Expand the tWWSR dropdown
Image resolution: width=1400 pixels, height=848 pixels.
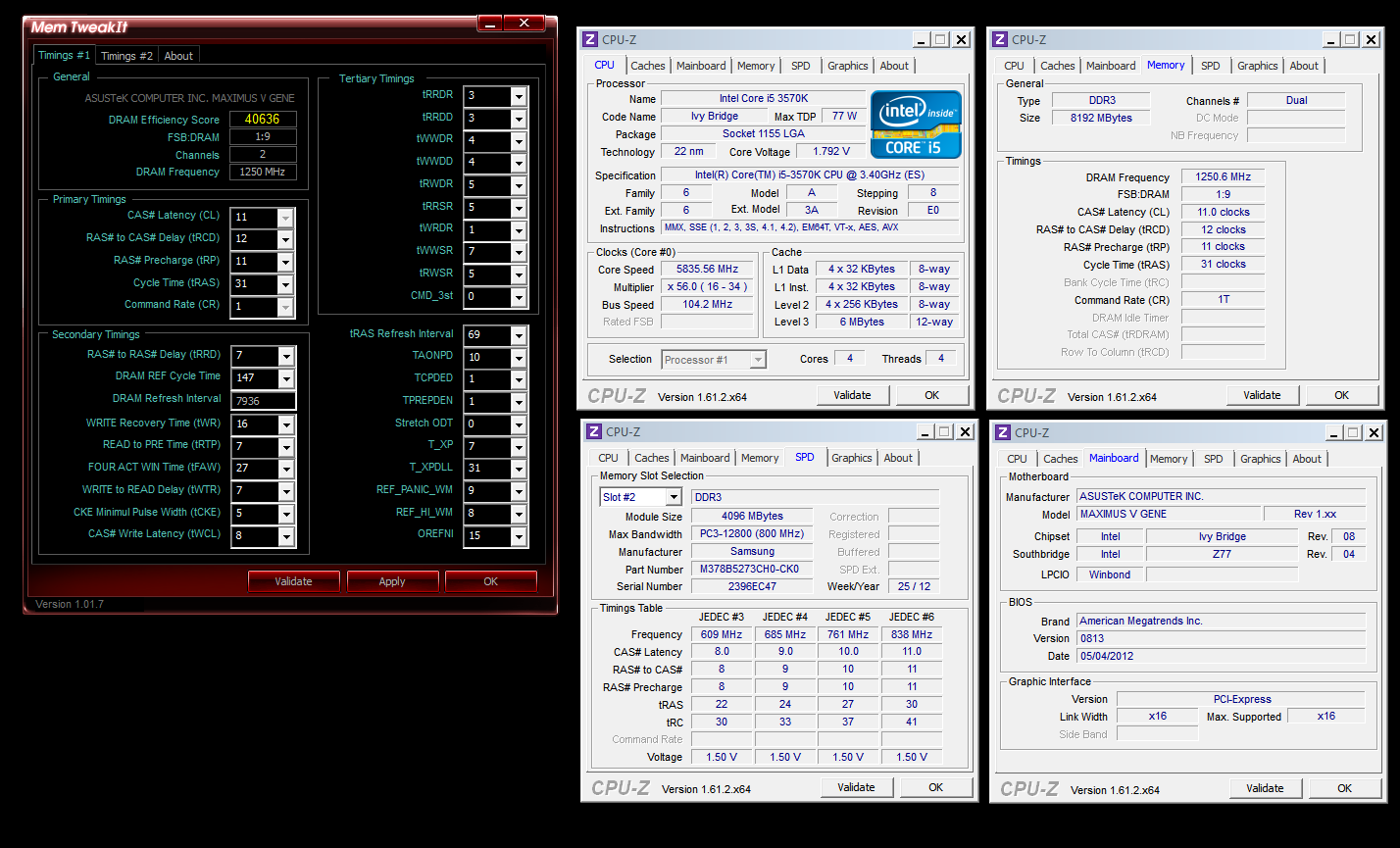(x=519, y=253)
